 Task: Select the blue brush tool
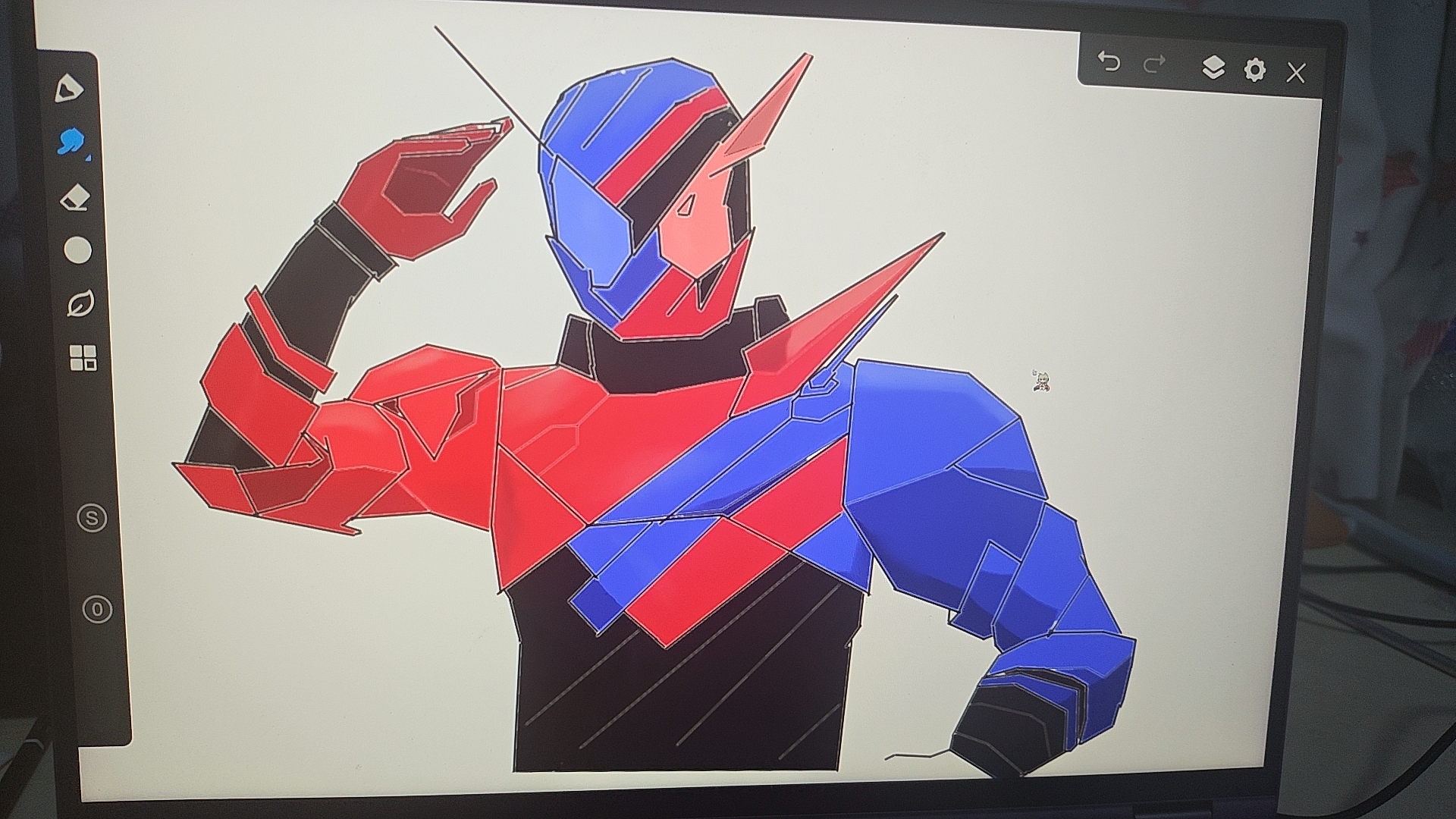(x=71, y=141)
